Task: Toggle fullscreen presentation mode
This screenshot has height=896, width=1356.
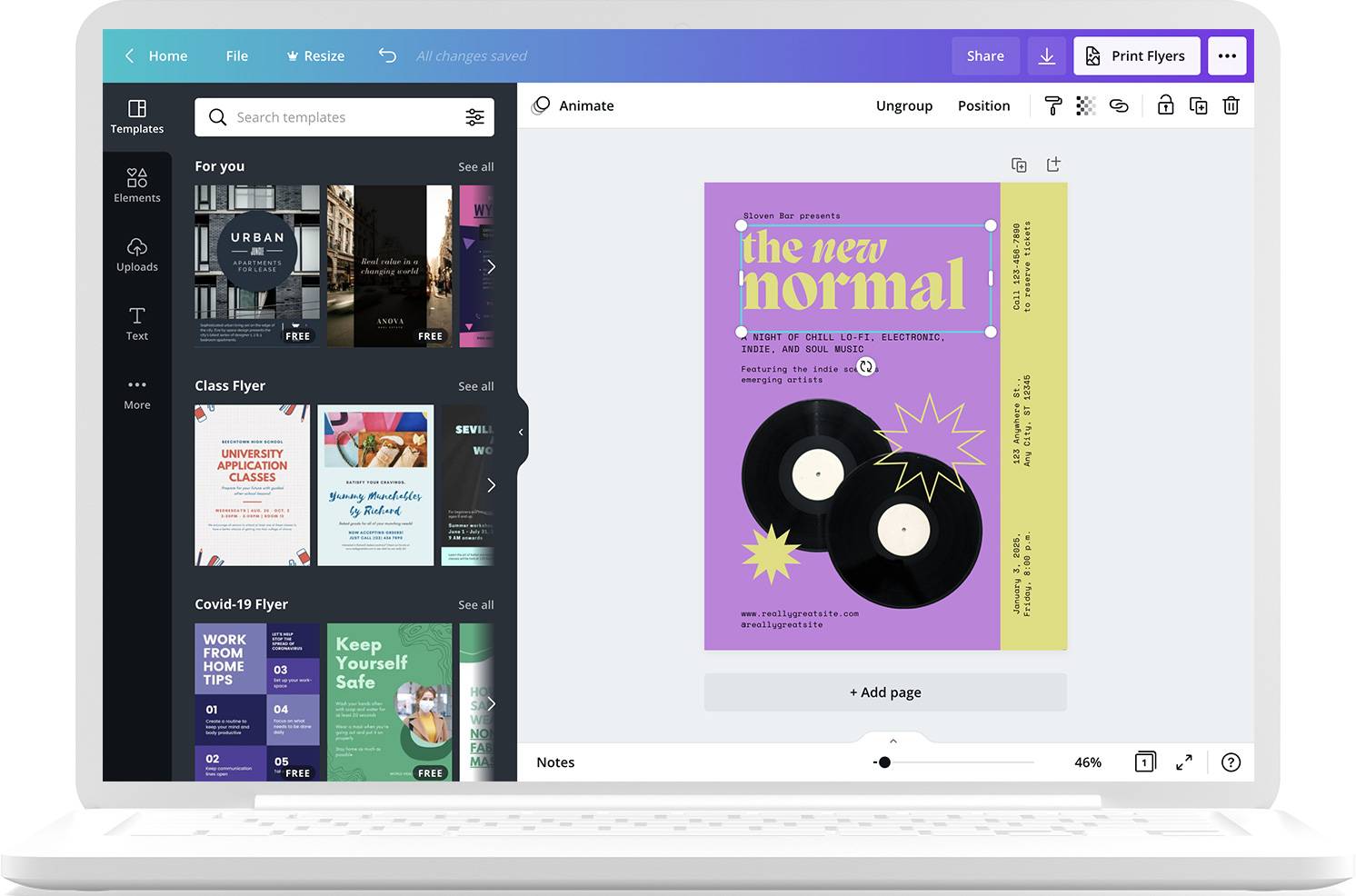Action: click(1183, 762)
